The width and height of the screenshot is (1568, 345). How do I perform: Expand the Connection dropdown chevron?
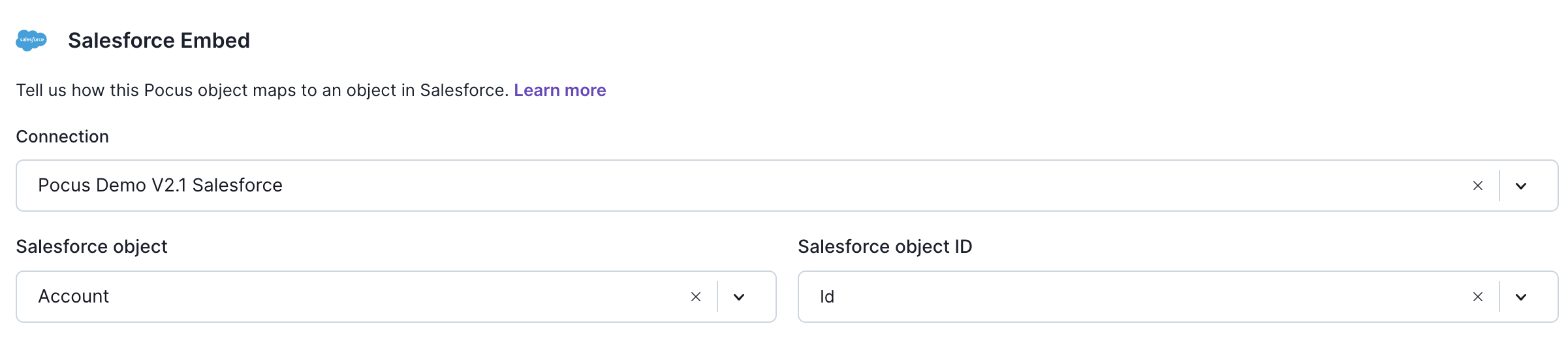pyautogui.click(x=1521, y=186)
